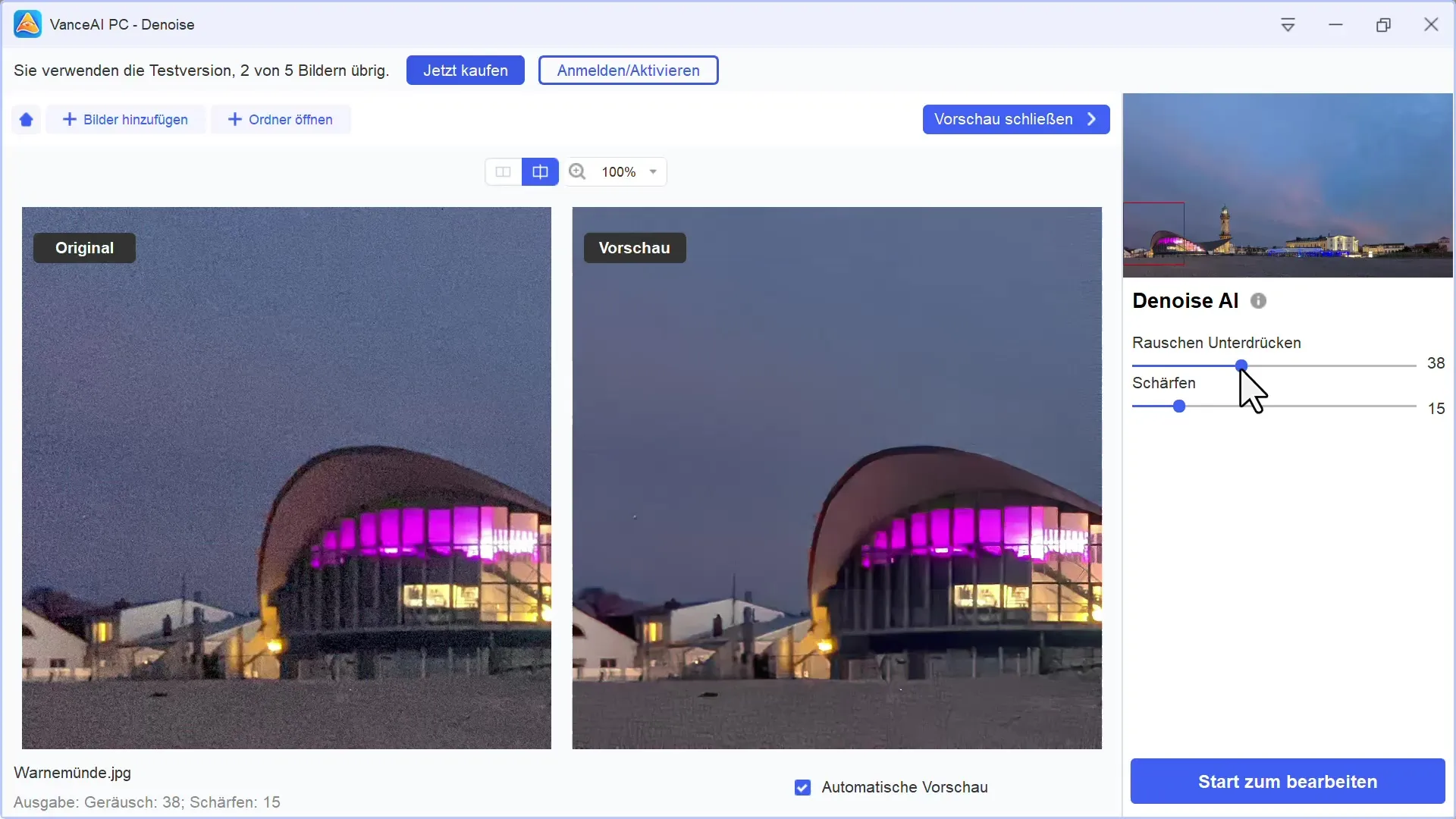The height and width of the screenshot is (819, 1456).
Task: Start processing with Start zum bearbeiten
Action: (1288, 781)
